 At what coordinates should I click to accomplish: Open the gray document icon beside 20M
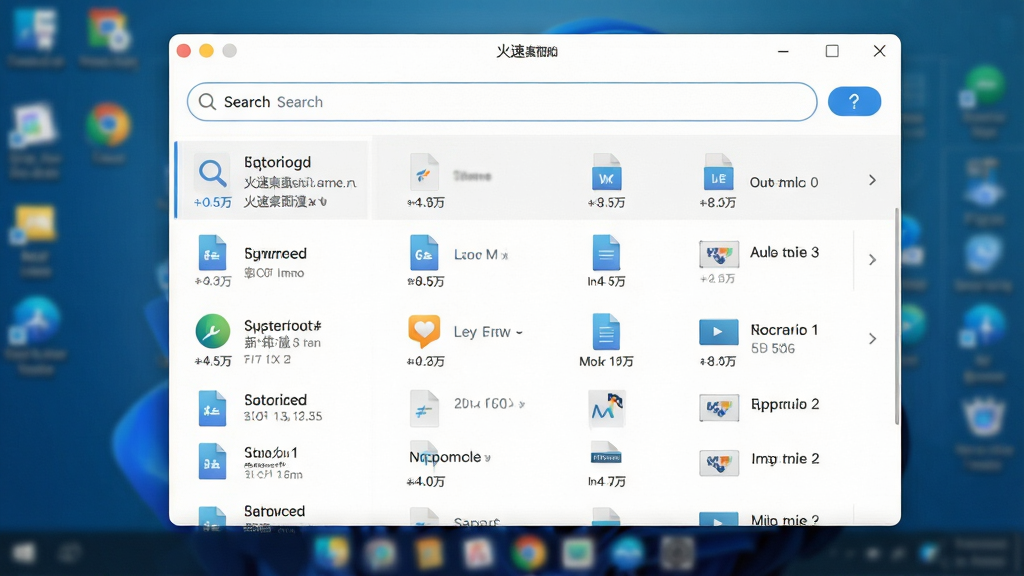pyautogui.click(x=424, y=409)
